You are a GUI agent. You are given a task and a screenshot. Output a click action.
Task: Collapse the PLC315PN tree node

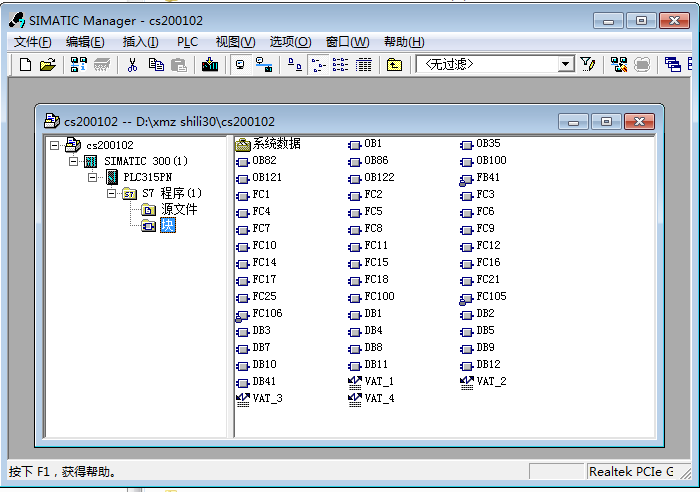pyautogui.click(x=92, y=177)
